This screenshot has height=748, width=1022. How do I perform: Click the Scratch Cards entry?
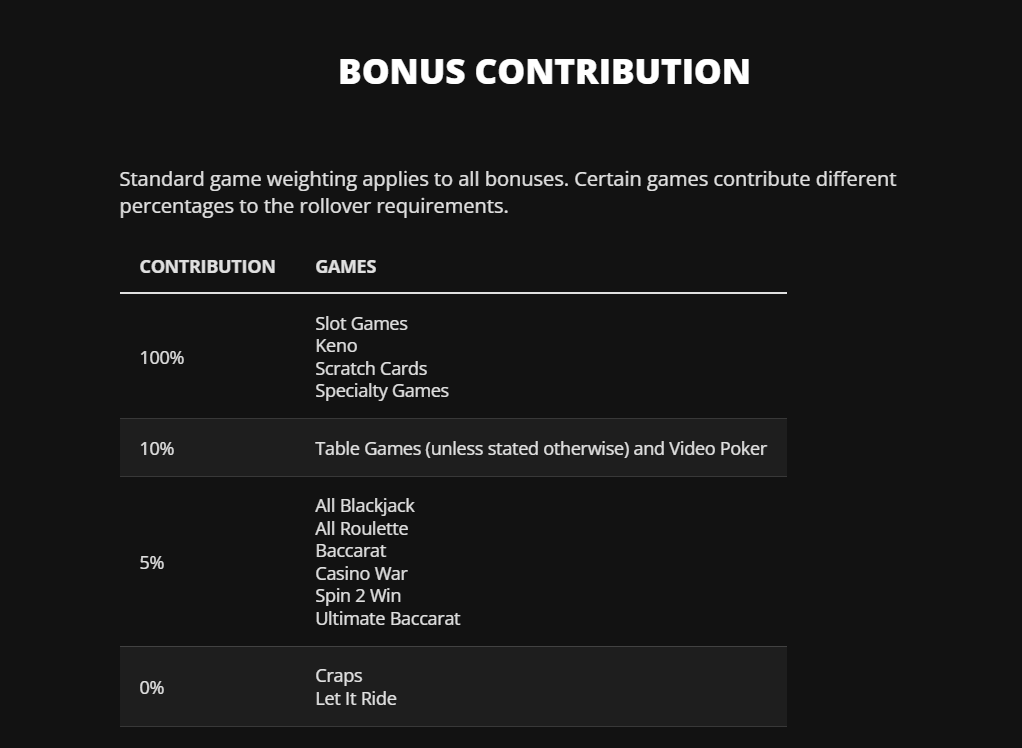click(x=371, y=369)
